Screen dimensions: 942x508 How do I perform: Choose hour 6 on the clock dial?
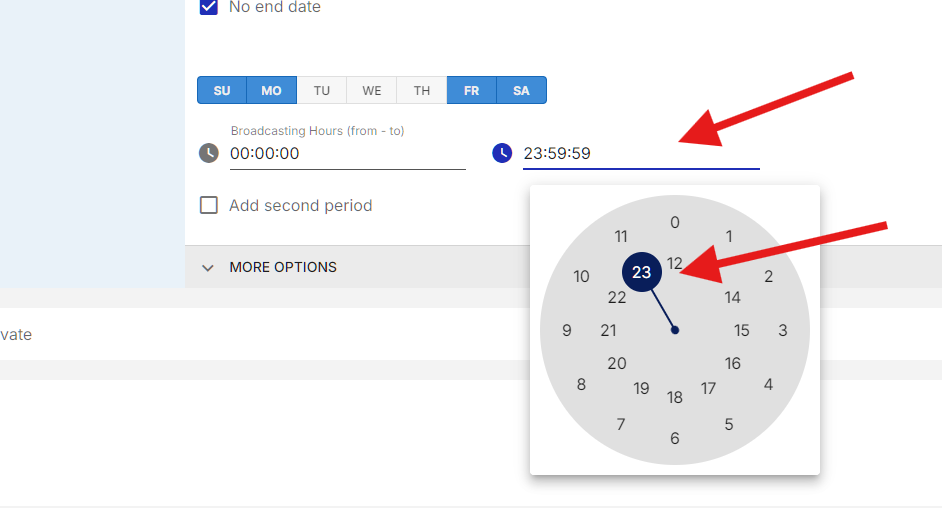pos(675,438)
